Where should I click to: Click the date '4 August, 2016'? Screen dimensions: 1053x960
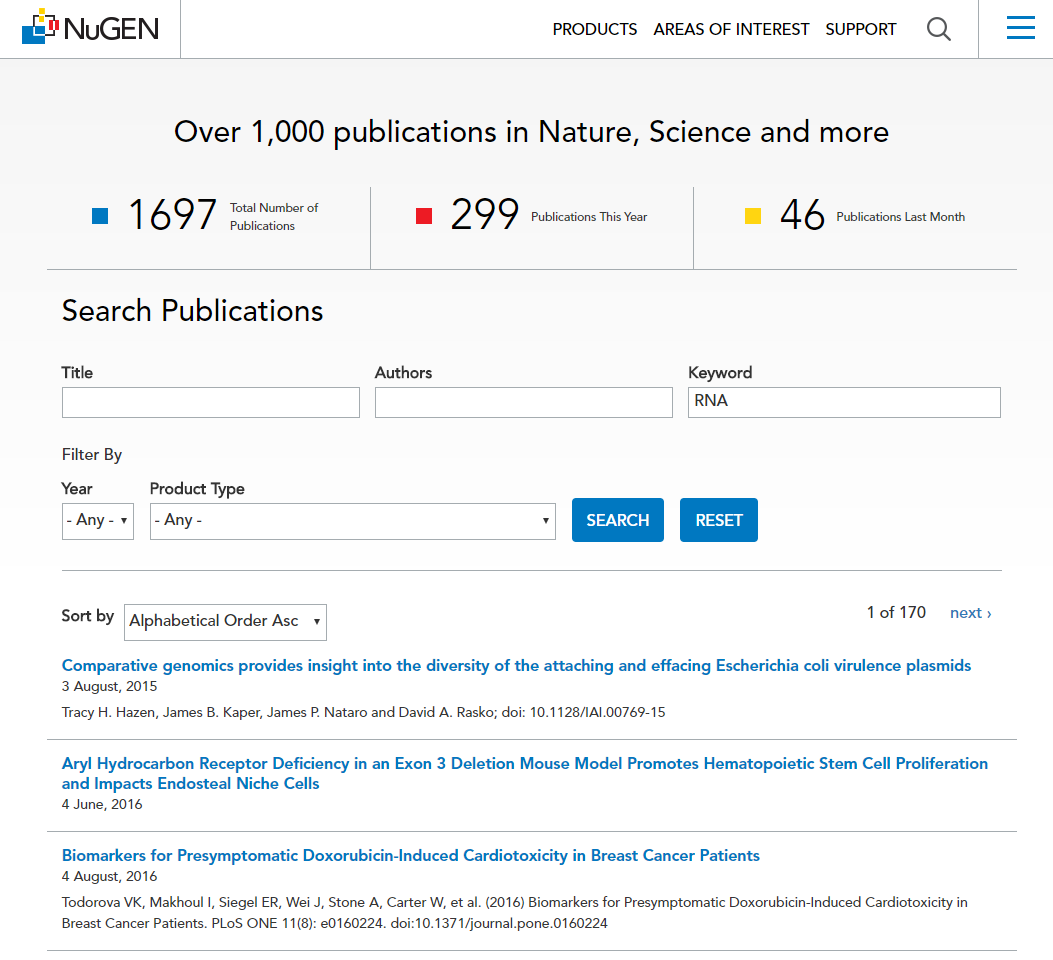[109, 877]
